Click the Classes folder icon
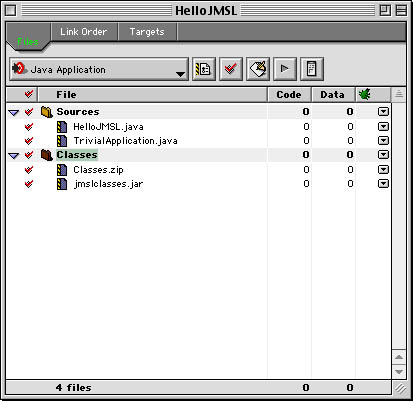Image resolution: width=413 pixels, height=401 pixels. [x=47, y=155]
